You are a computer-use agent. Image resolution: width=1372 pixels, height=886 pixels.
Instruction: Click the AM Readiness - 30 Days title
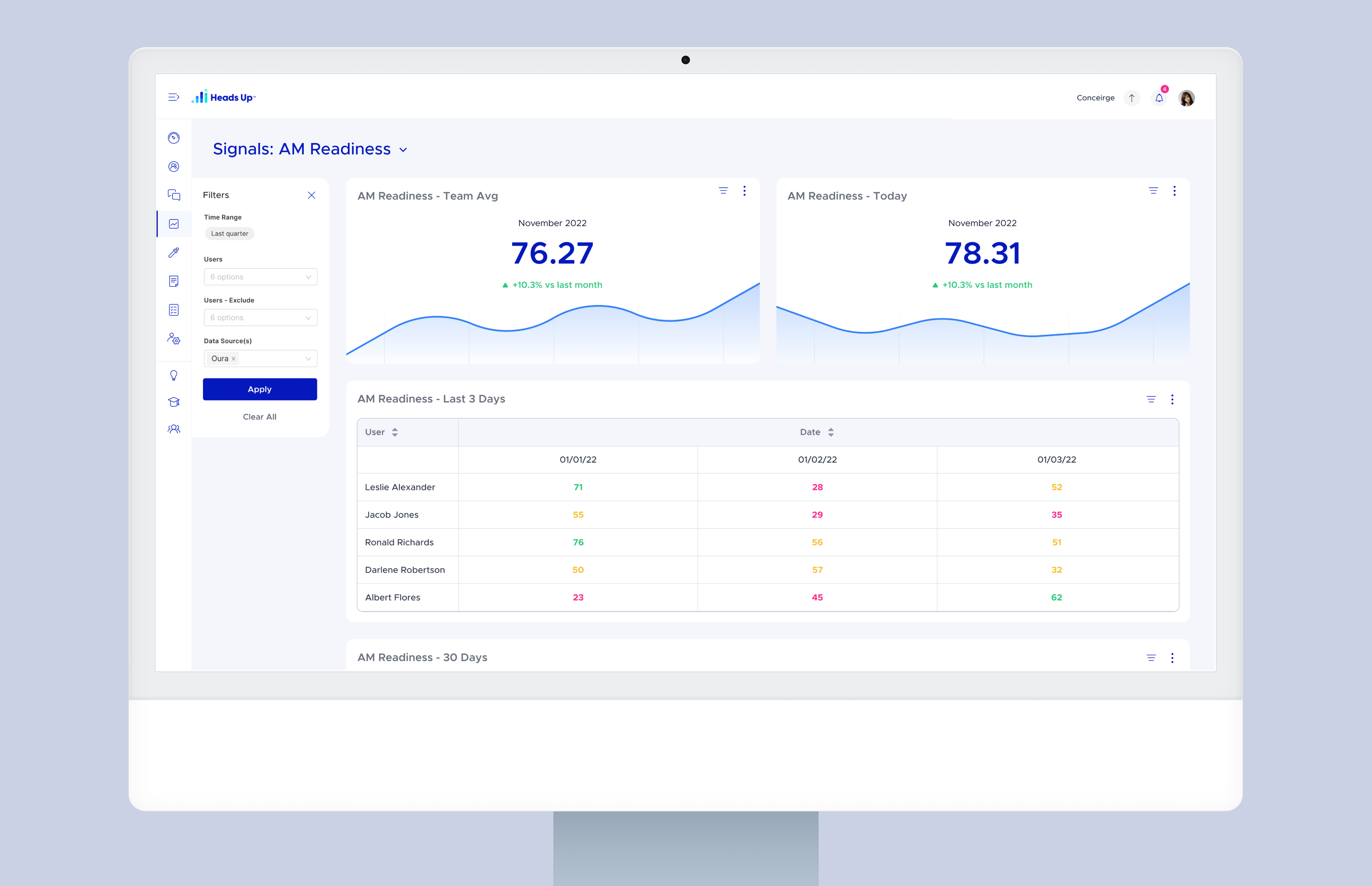pos(422,658)
